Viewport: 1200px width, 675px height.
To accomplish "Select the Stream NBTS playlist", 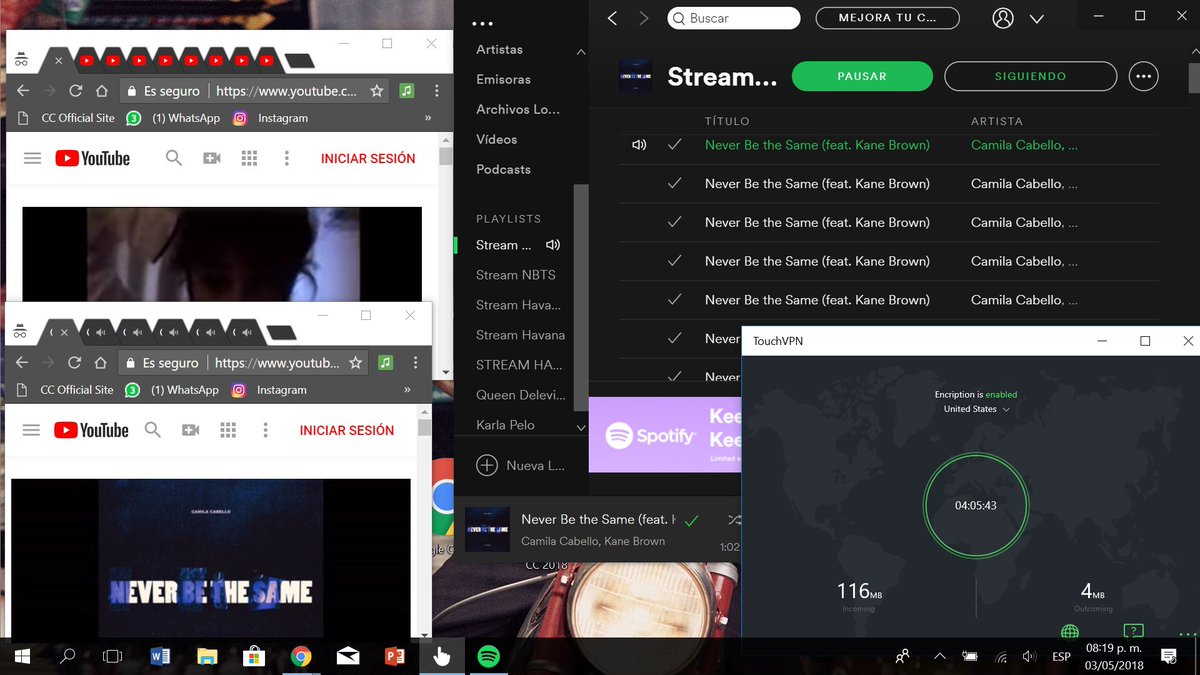I will [x=515, y=275].
